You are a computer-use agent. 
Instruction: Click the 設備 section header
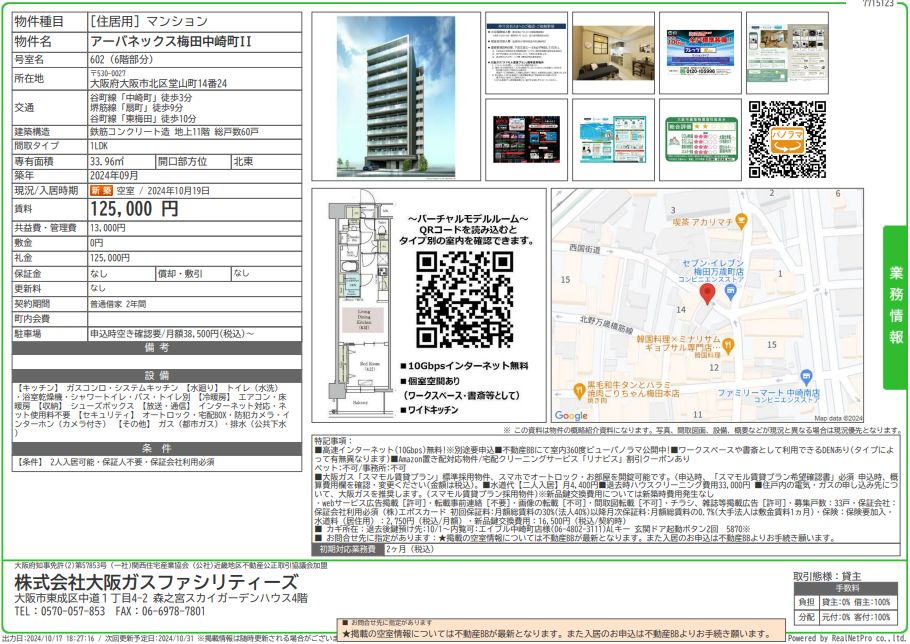point(157,376)
